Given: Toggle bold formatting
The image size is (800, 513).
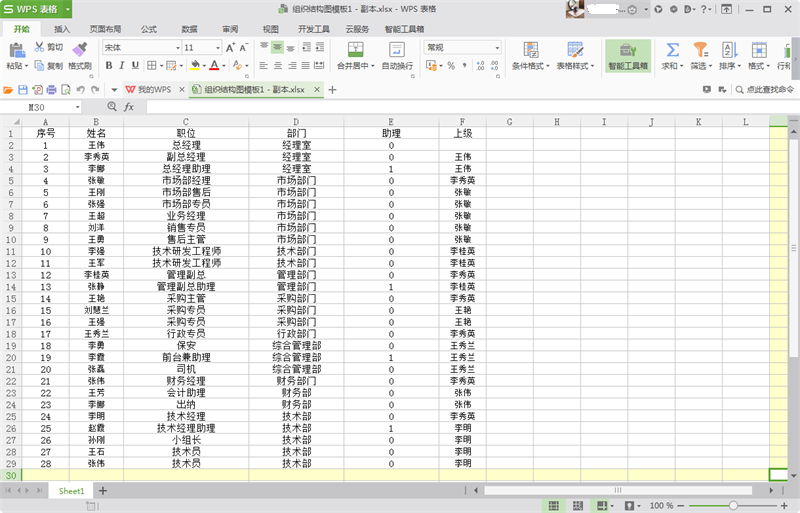Looking at the screenshot, I should point(109,65).
